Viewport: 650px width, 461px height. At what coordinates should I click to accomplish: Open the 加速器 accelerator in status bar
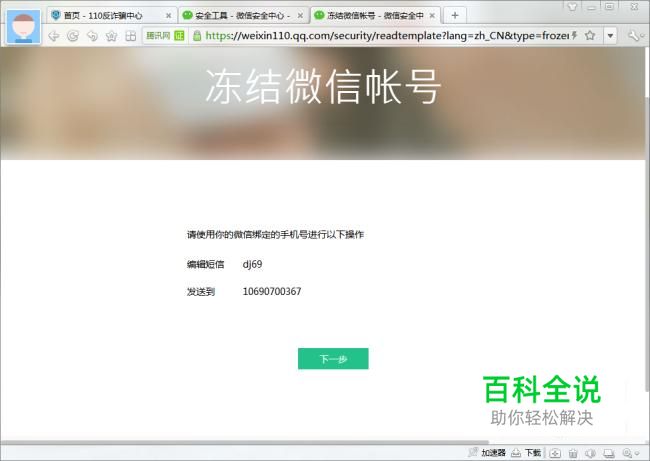click(487, 453)
